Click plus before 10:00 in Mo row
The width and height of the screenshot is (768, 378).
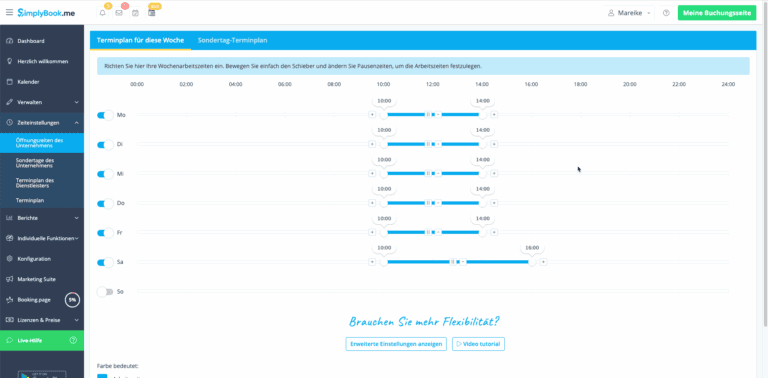pos(372,115)
